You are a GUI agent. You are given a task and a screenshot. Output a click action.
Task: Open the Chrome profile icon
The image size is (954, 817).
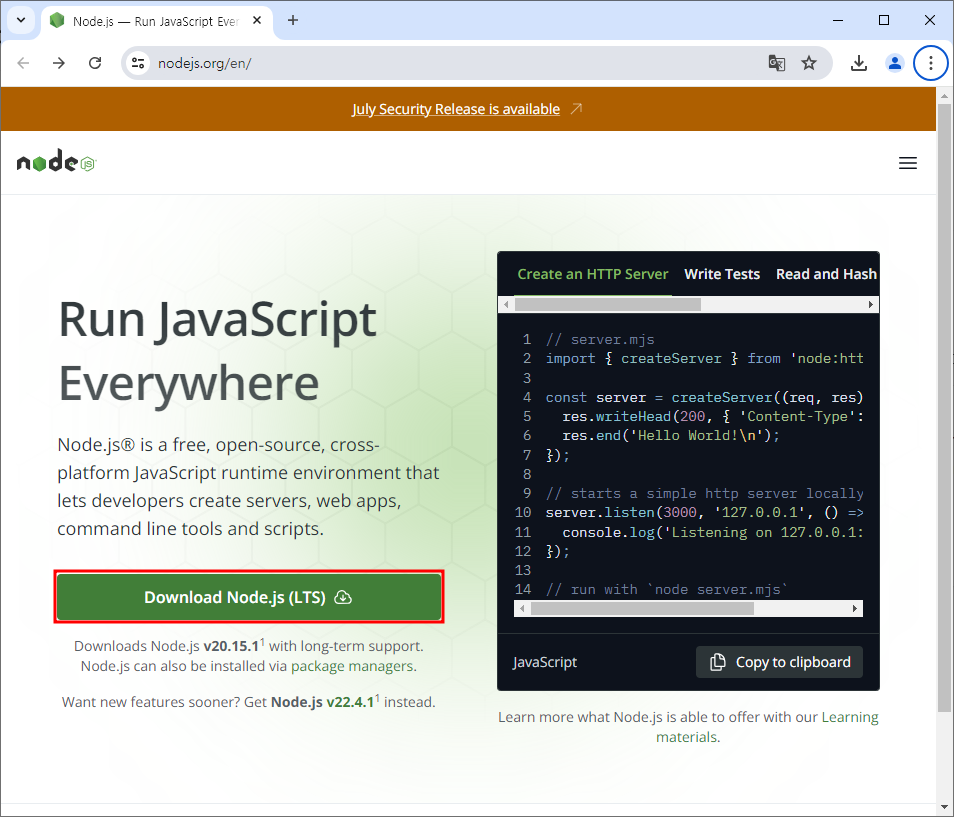click(x=894, y=63)
